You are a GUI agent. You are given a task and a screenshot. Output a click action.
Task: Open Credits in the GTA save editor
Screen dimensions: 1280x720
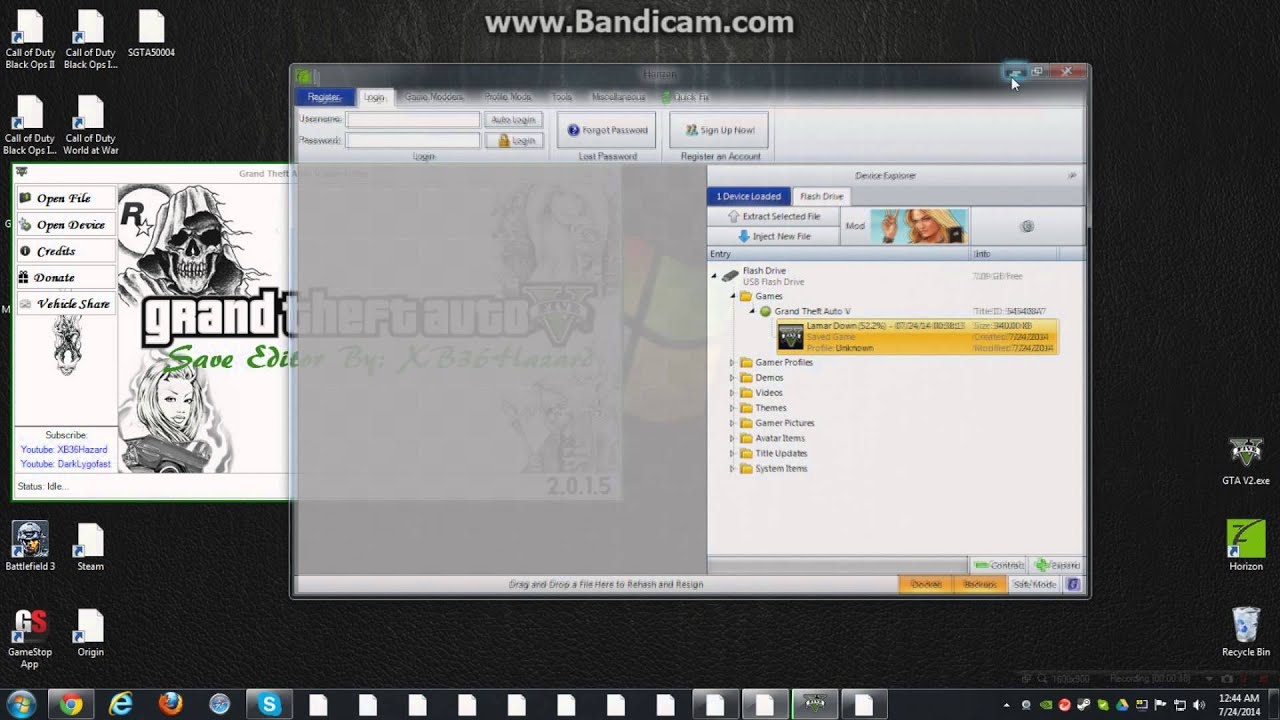[65, 251]
